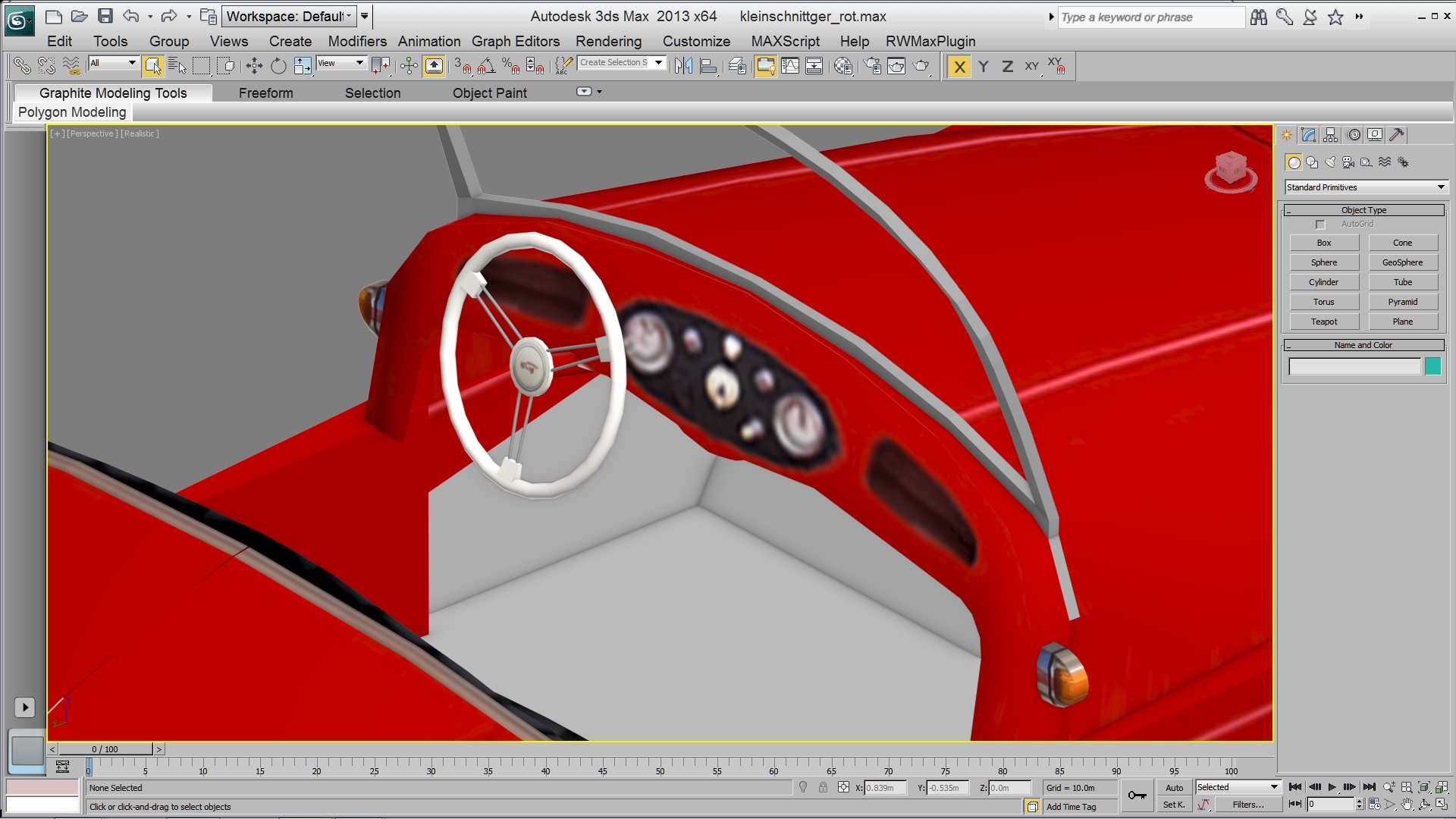Activate the Select and Rotate tool
Image resolution: width=1456 pixels, height=819 pixels.
coord(278,67)
